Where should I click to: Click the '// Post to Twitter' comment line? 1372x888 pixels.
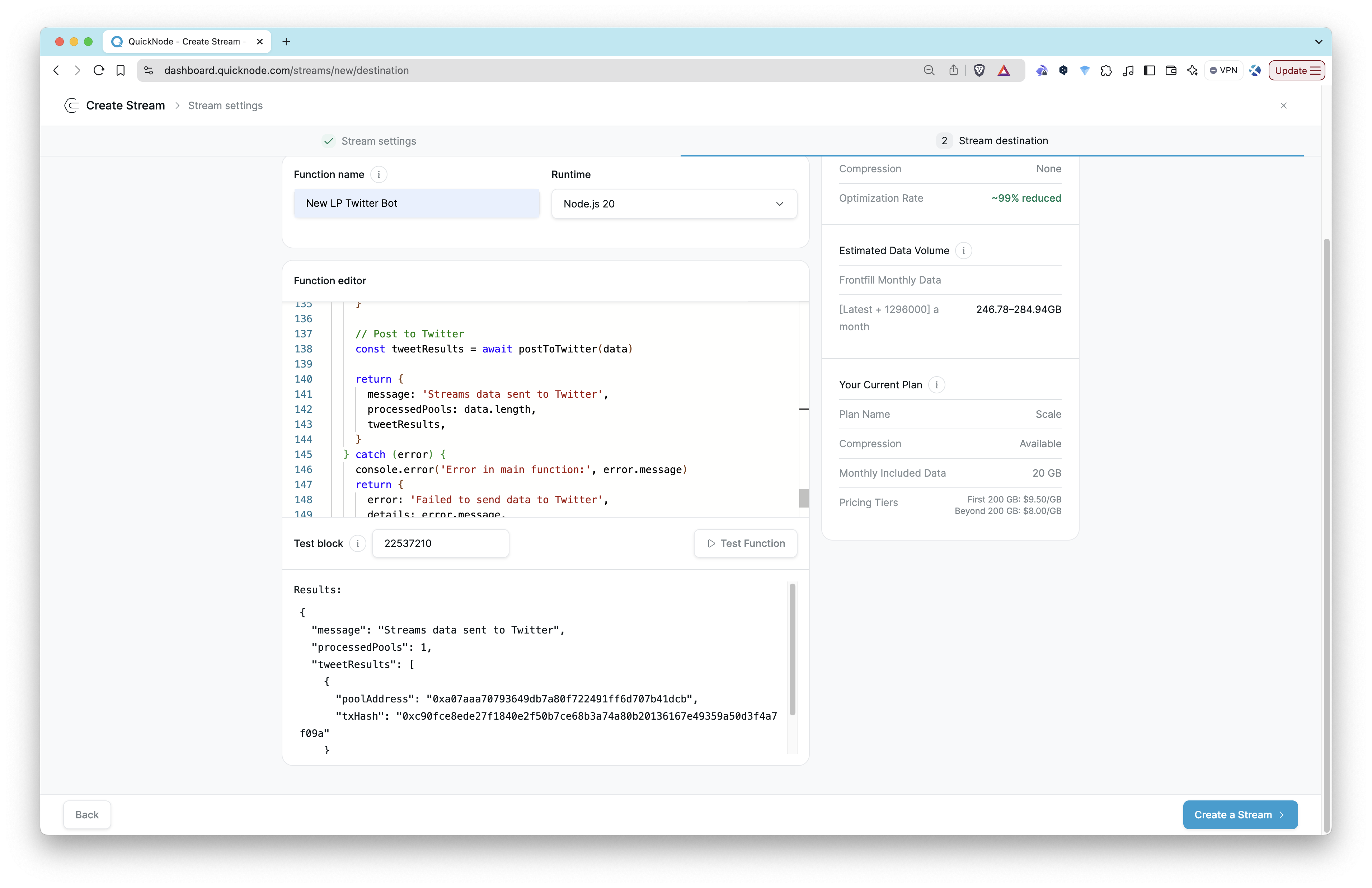click(x=409, y=334)
